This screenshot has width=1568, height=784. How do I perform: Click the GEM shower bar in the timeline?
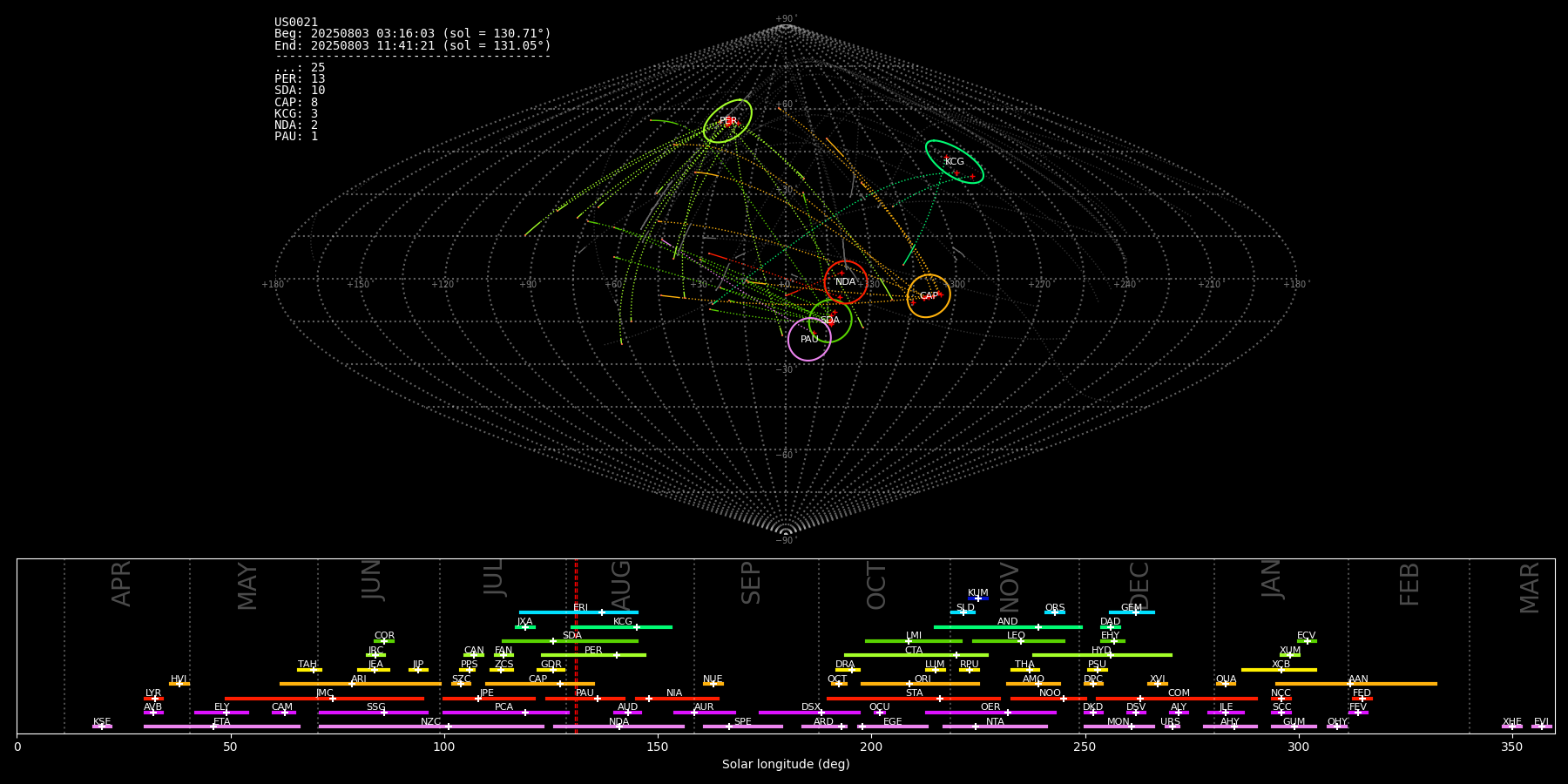[x=1132, y=612]
